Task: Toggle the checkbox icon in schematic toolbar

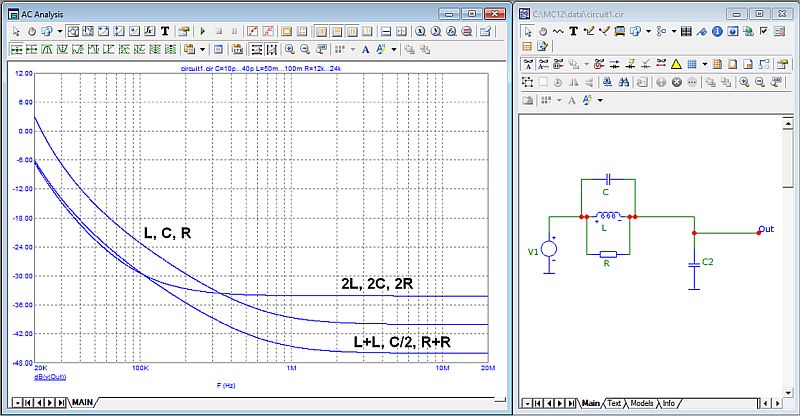Action: coord(764,31)
